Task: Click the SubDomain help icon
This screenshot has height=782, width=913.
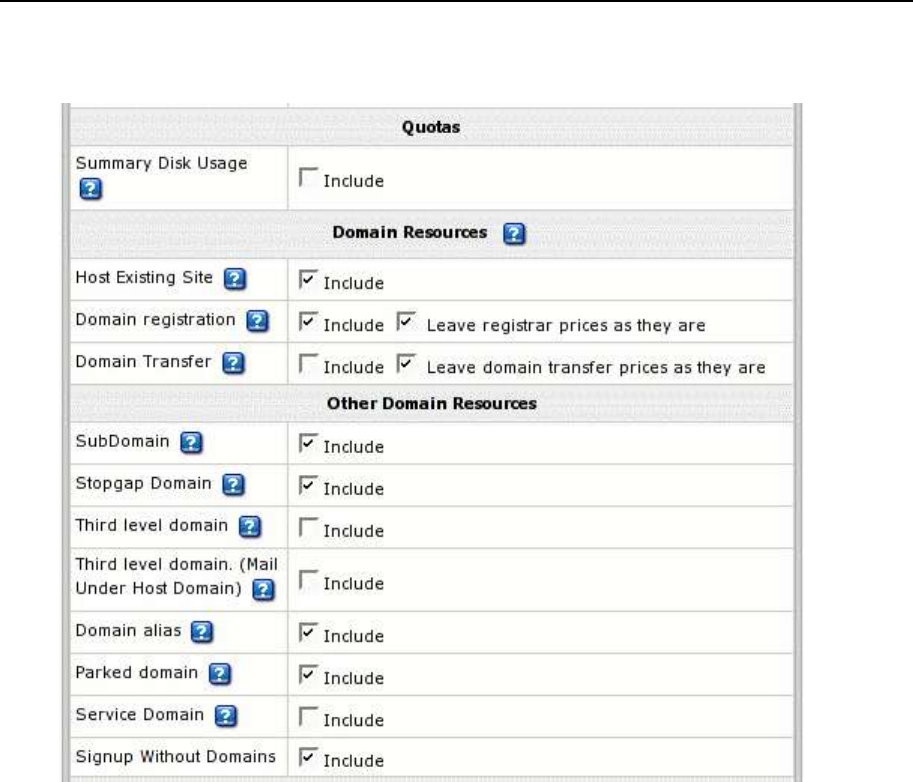Action: point(191,443)
